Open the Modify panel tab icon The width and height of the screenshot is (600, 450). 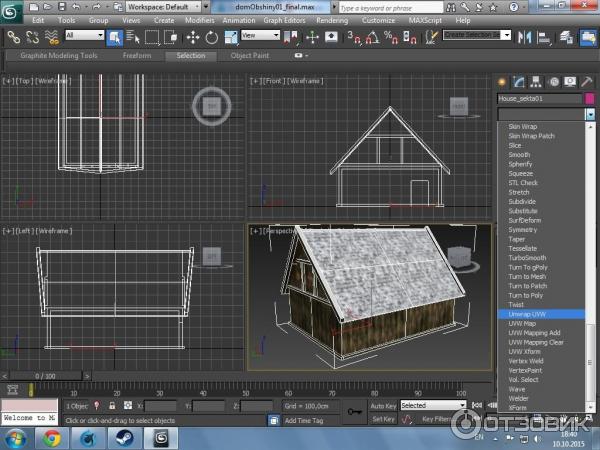pos(518,83)
